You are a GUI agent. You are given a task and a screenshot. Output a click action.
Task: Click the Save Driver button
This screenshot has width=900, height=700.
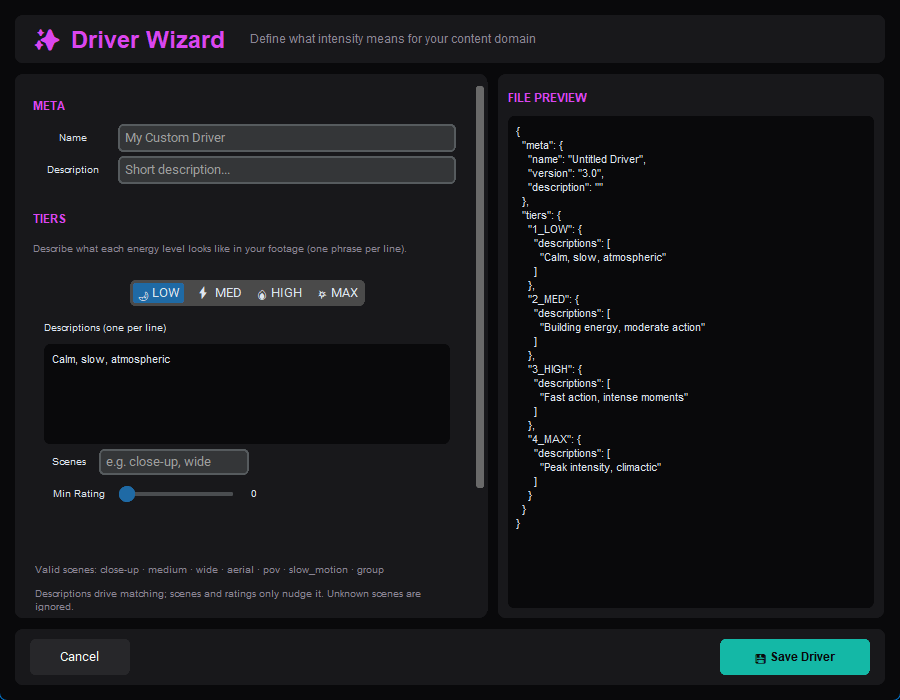pos(794,656)
